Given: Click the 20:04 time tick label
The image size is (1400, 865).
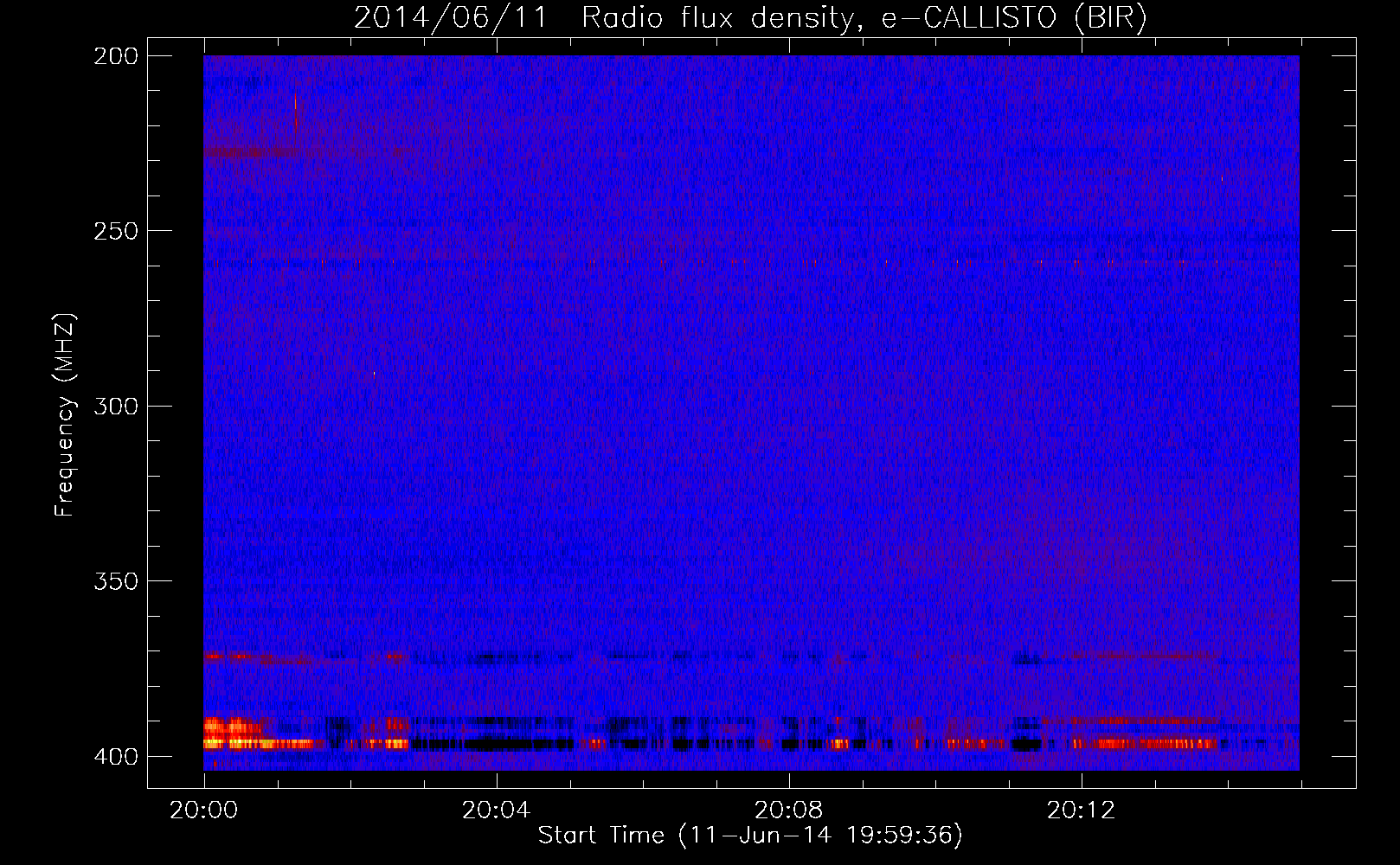Looking at the screenshot, I should (x=496, y=811).
